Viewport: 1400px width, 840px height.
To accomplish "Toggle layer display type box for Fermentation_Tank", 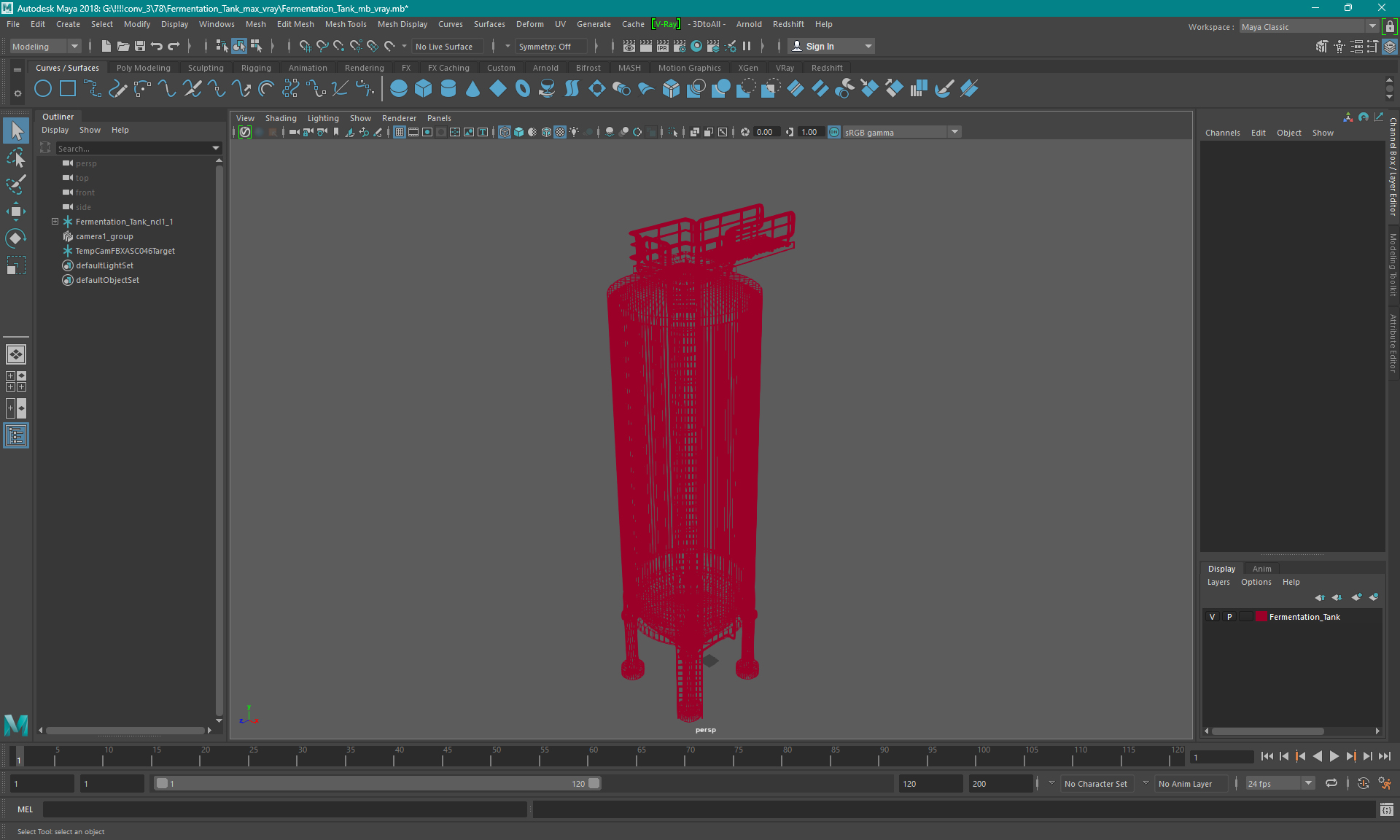I will pyautogui.click(x=1245, y=617).
